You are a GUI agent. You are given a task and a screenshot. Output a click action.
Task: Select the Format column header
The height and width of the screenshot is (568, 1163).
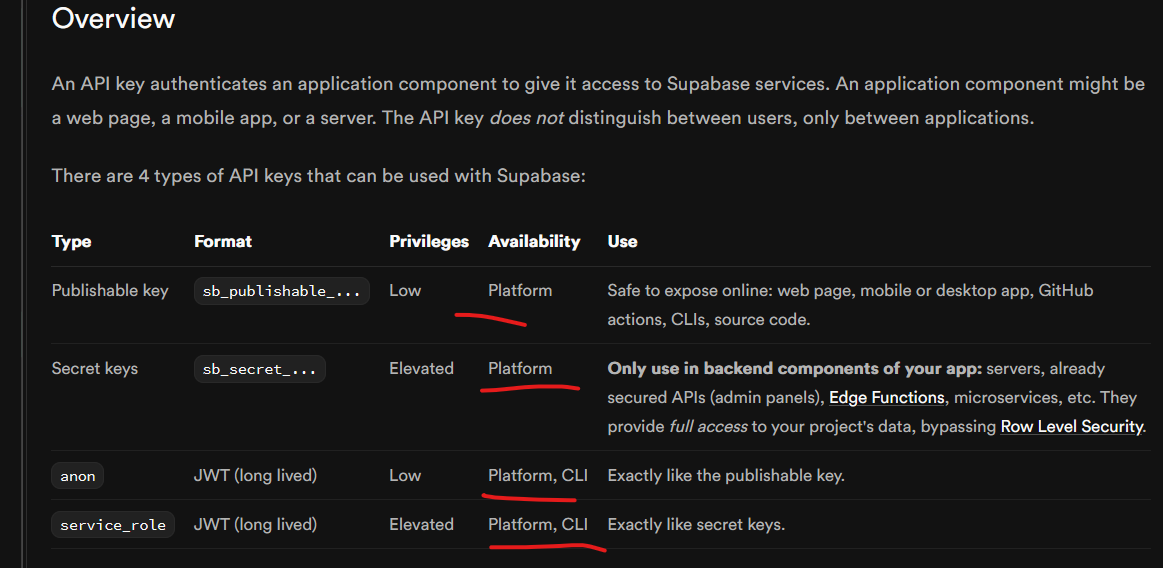(223, 241)
